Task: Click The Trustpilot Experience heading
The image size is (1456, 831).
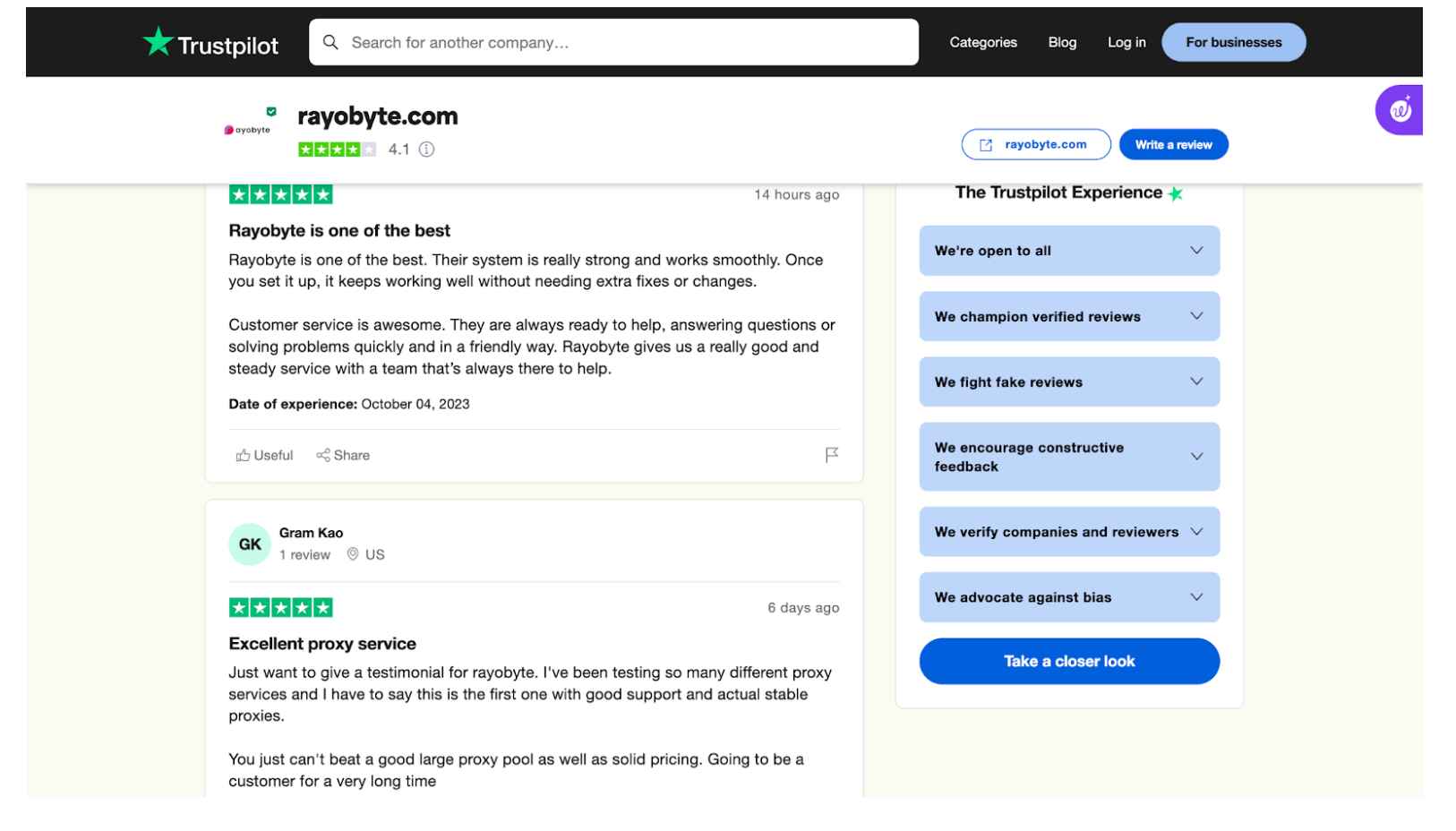Action: 1058,193
